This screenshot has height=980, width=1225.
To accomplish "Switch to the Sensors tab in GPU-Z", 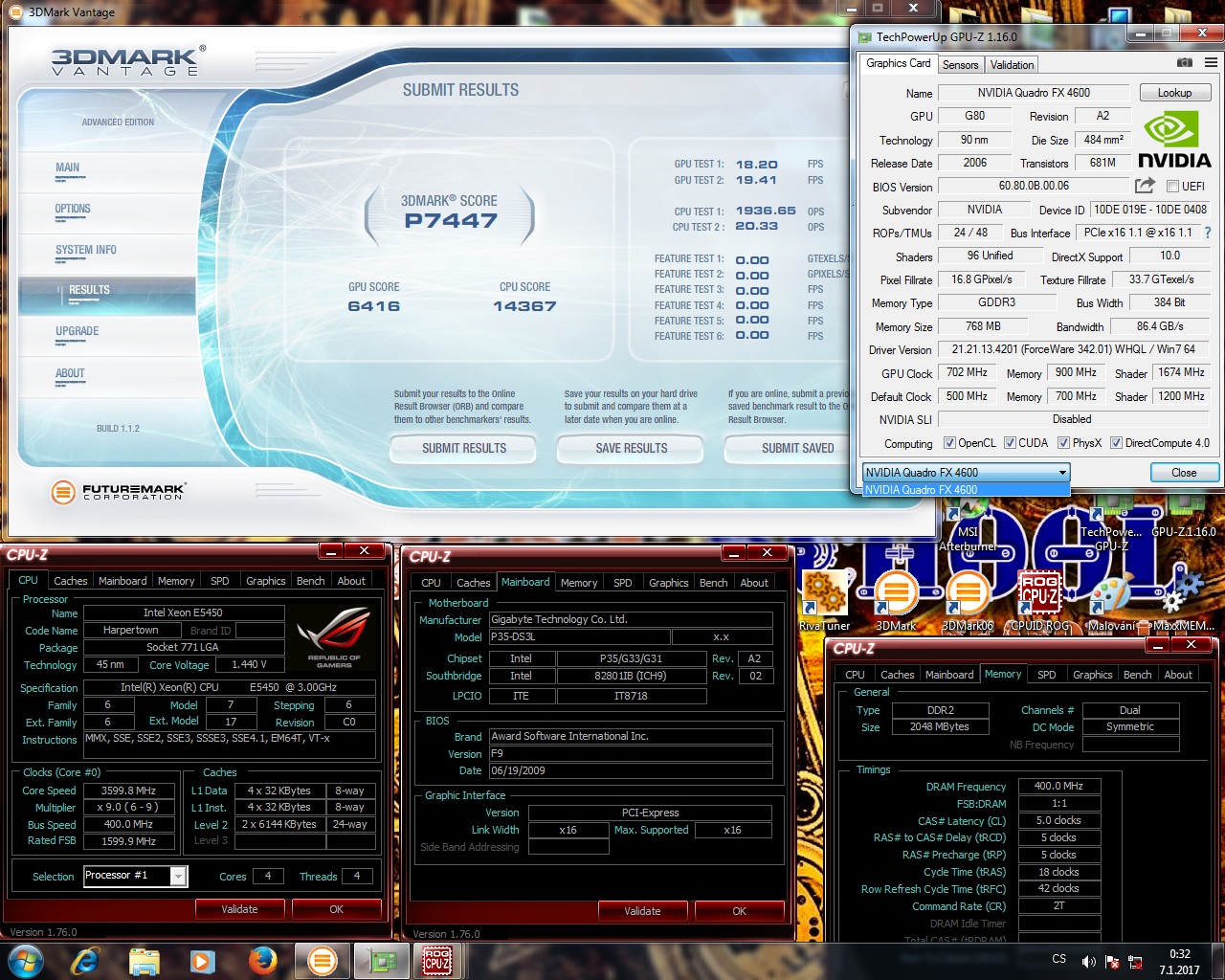I will (960, 65).
